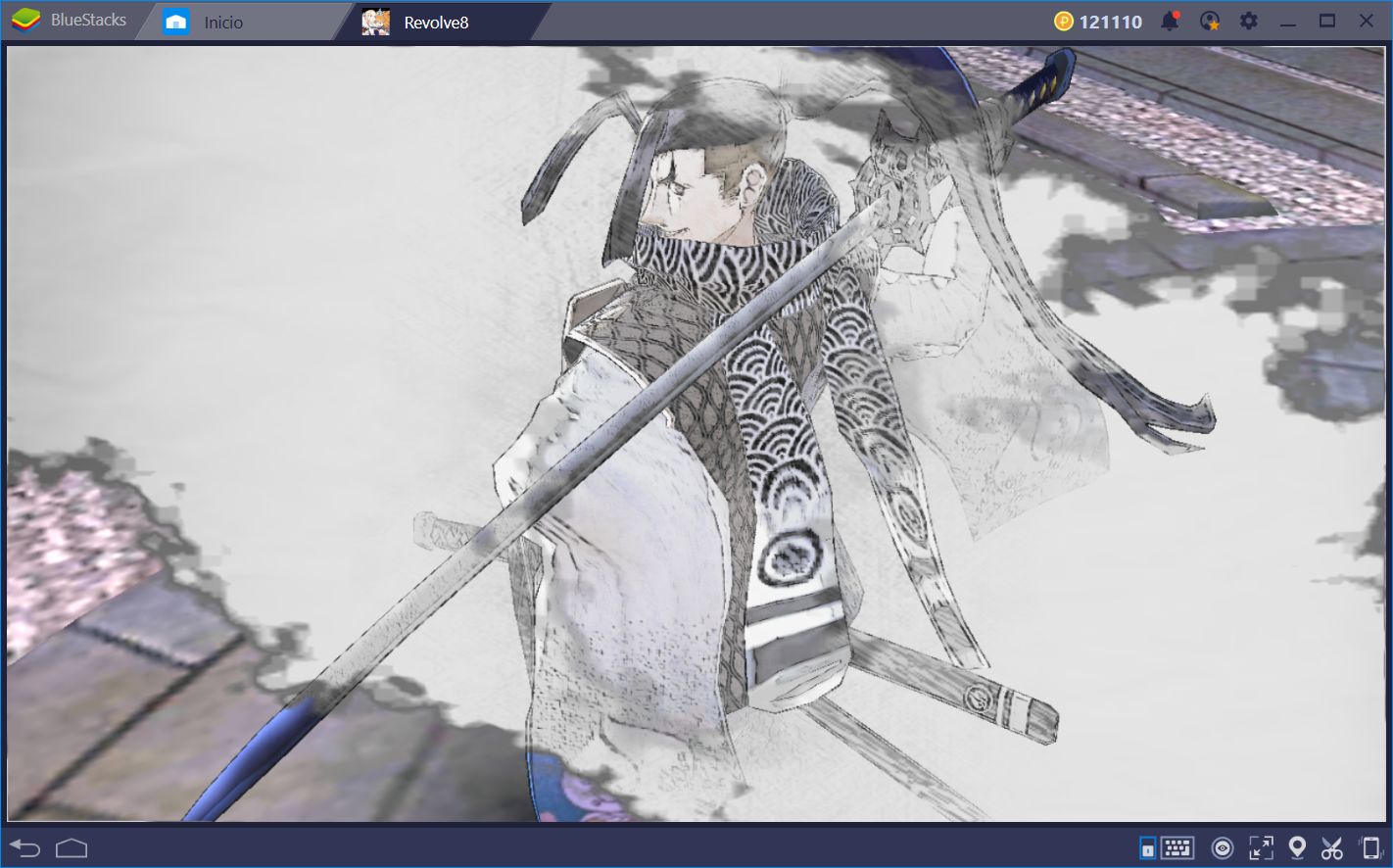Maximize the BlueStacks window
The height and width of the screenshot is (868, 1393).
pos(1327,21)
